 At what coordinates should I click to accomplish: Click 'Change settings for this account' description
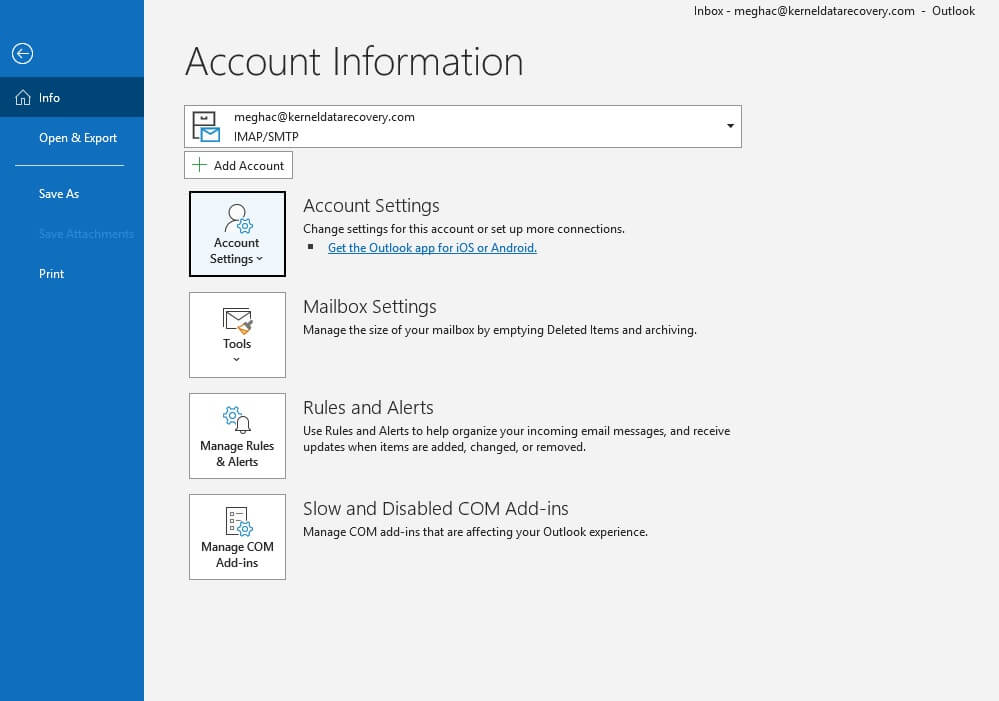coord(464,229)
